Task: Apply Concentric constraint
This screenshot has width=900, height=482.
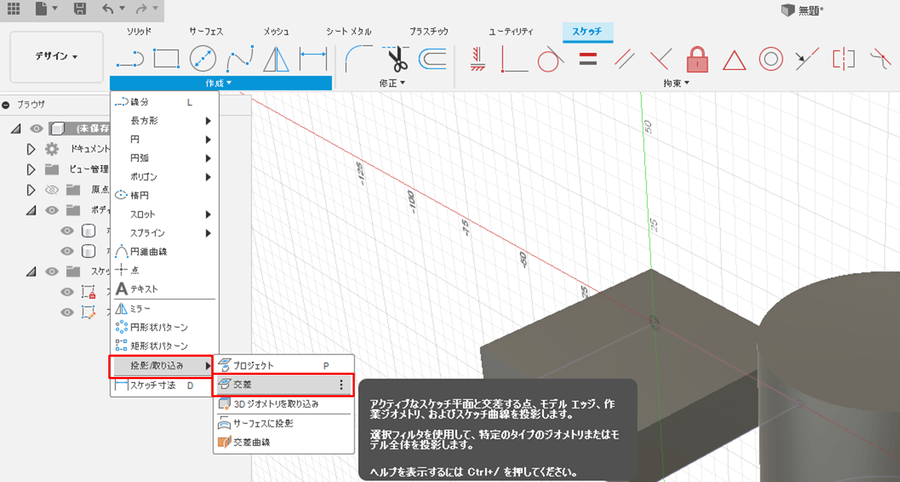Action: (x=771, y=59)
